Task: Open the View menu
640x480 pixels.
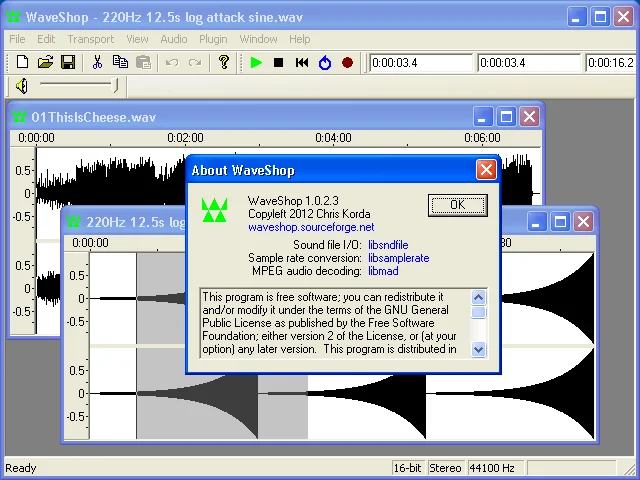Action: click(x=137, y=39)
